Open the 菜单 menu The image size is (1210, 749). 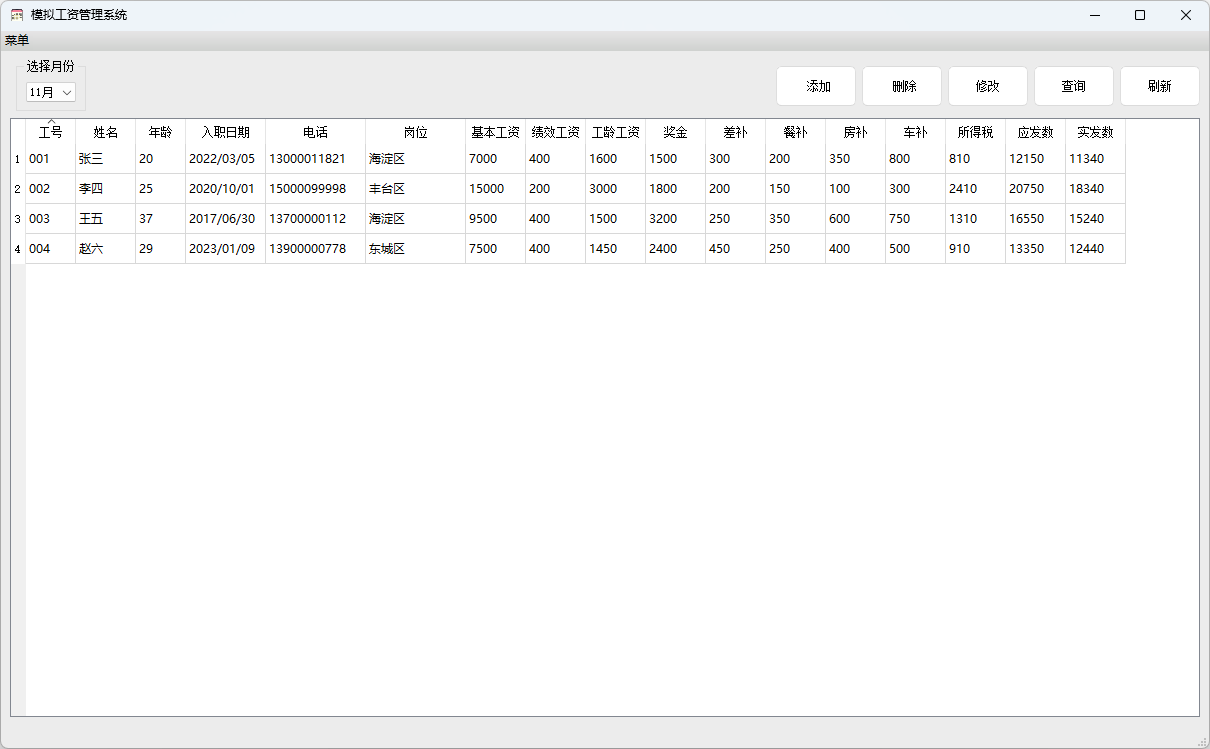[x=17, y=41]
